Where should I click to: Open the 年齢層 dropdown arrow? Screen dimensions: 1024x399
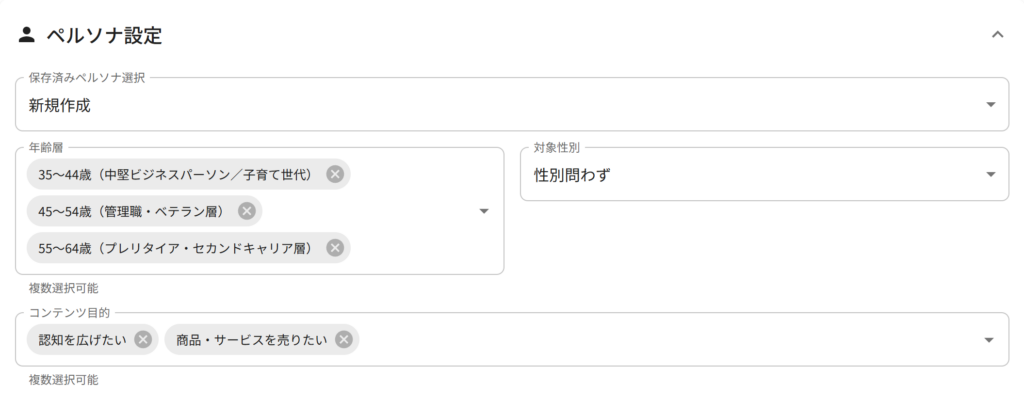[x=484, y=211]
